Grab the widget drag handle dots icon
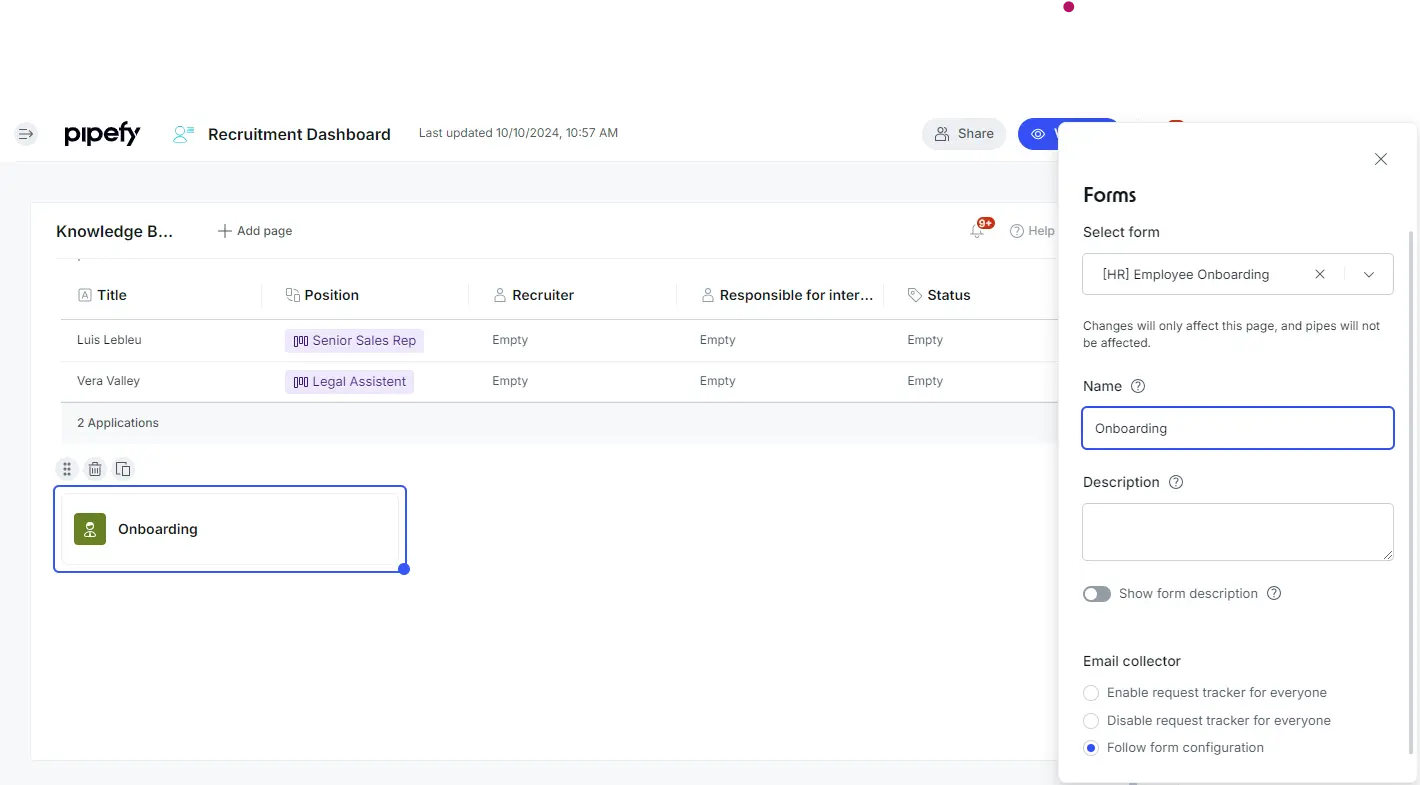 pos(66,468)
